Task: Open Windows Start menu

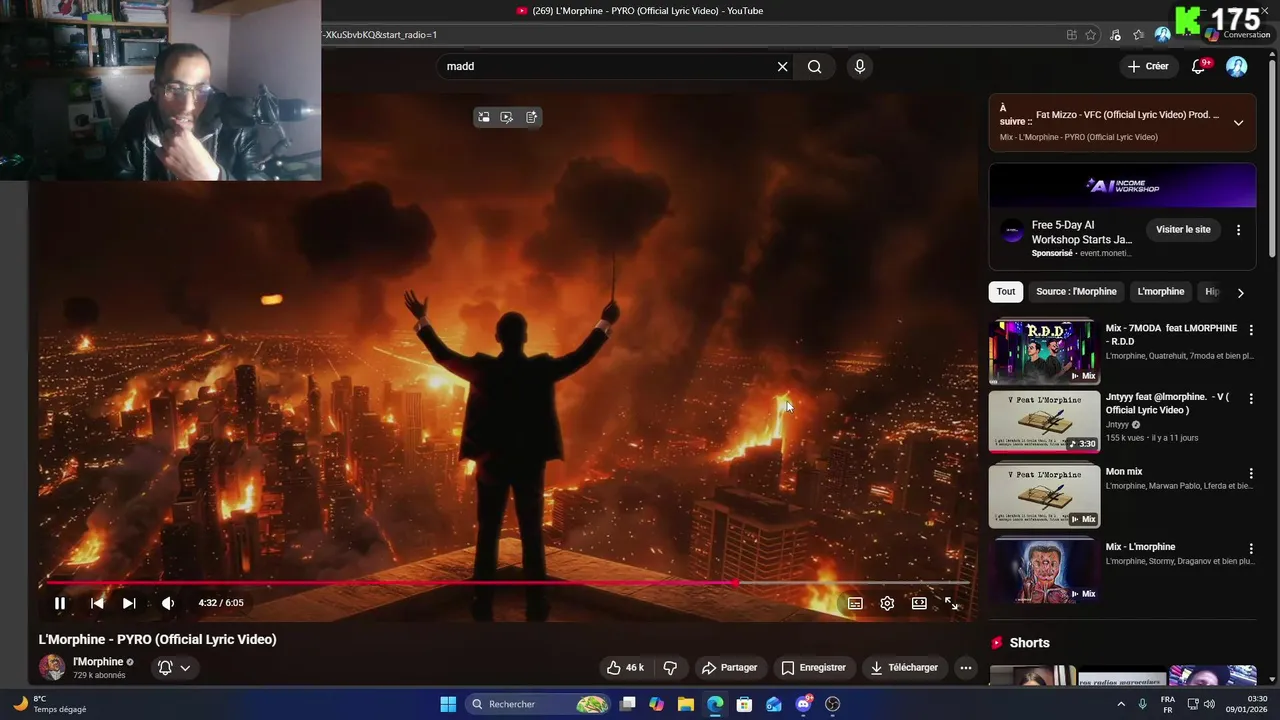Action: (448, 704)
